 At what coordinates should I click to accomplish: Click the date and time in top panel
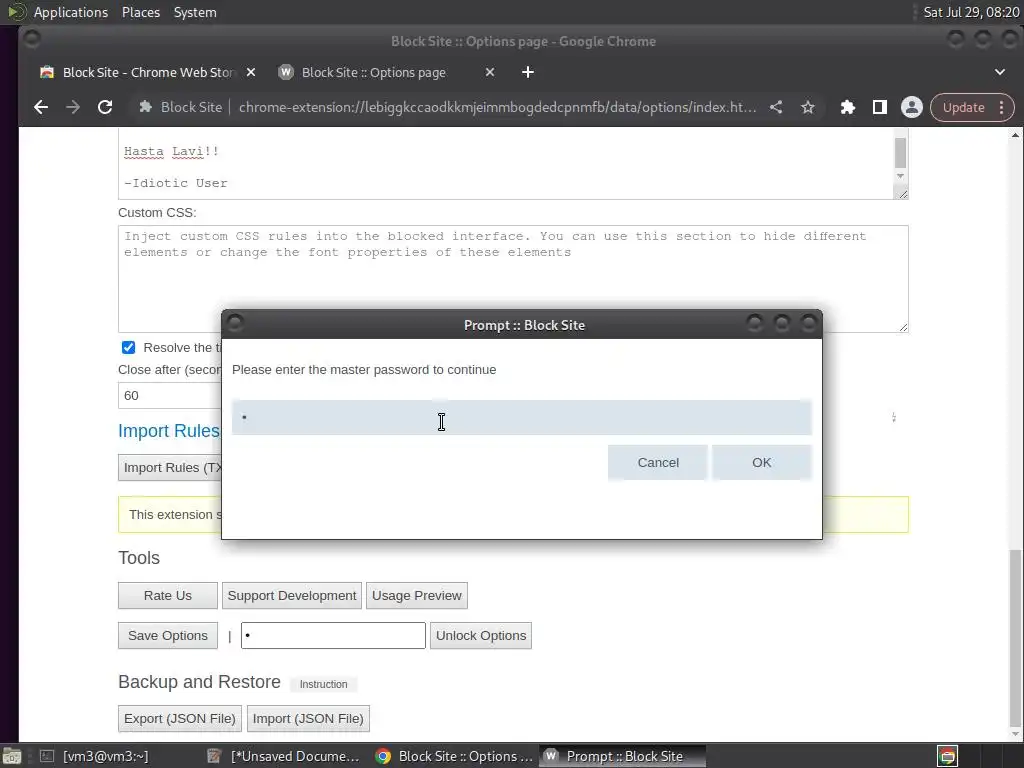971,12
